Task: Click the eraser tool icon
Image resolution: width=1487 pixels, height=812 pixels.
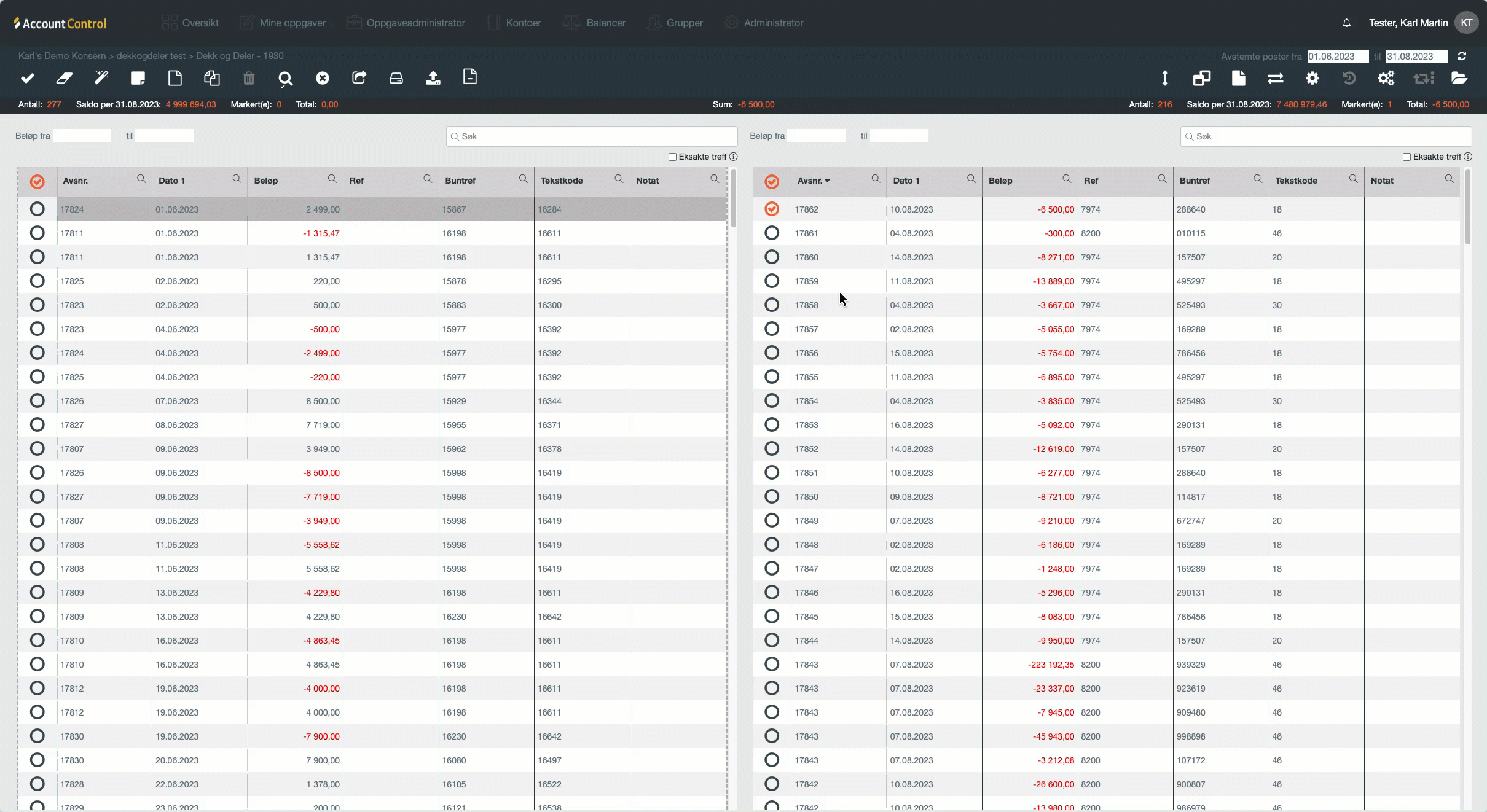Action: click(65, 78)
